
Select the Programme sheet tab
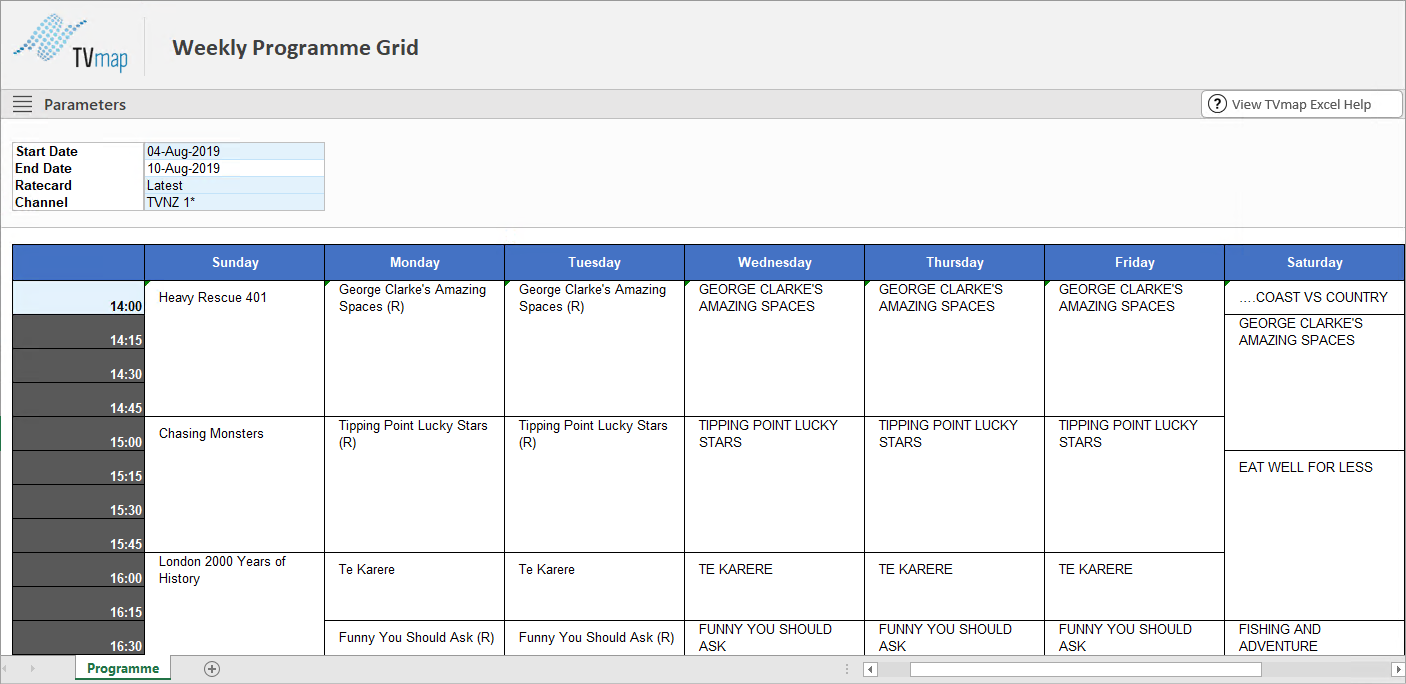pyautogui.click(x=123, y=668)
